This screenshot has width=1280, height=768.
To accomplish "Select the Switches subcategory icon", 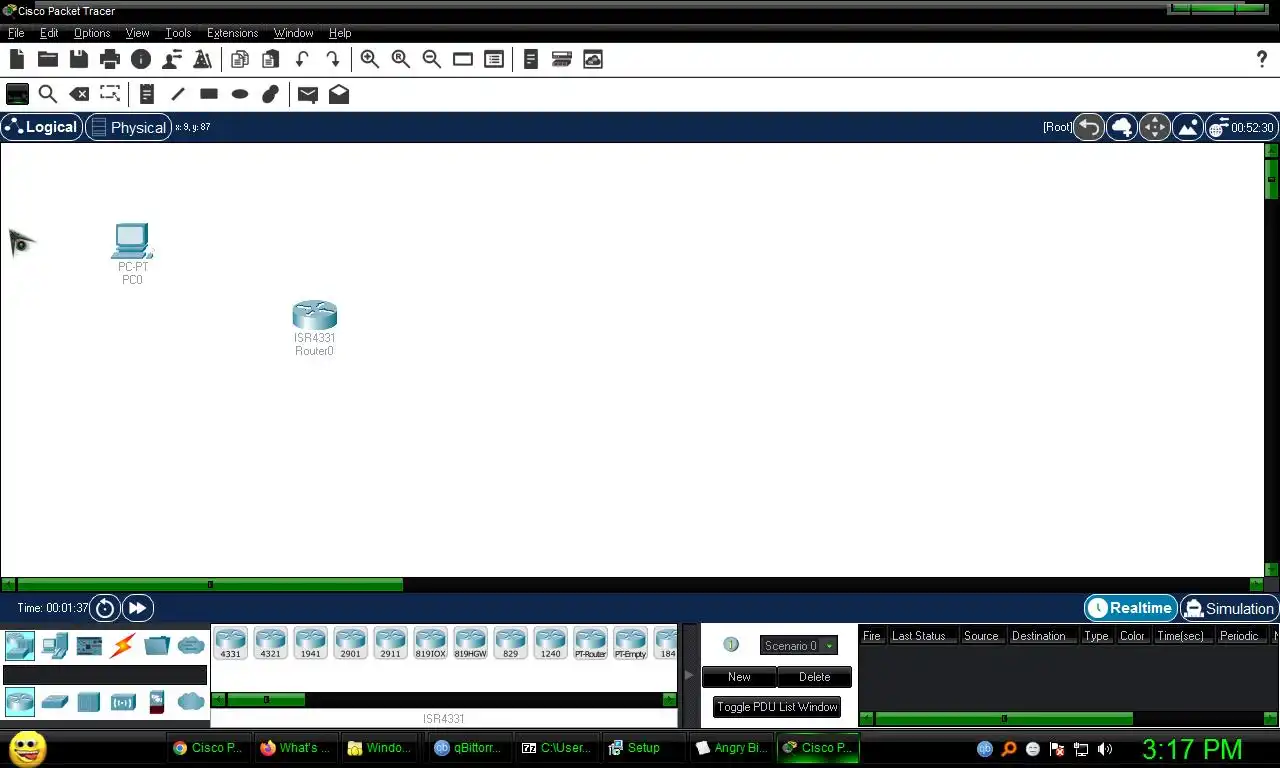I will [x=55, y=702].
